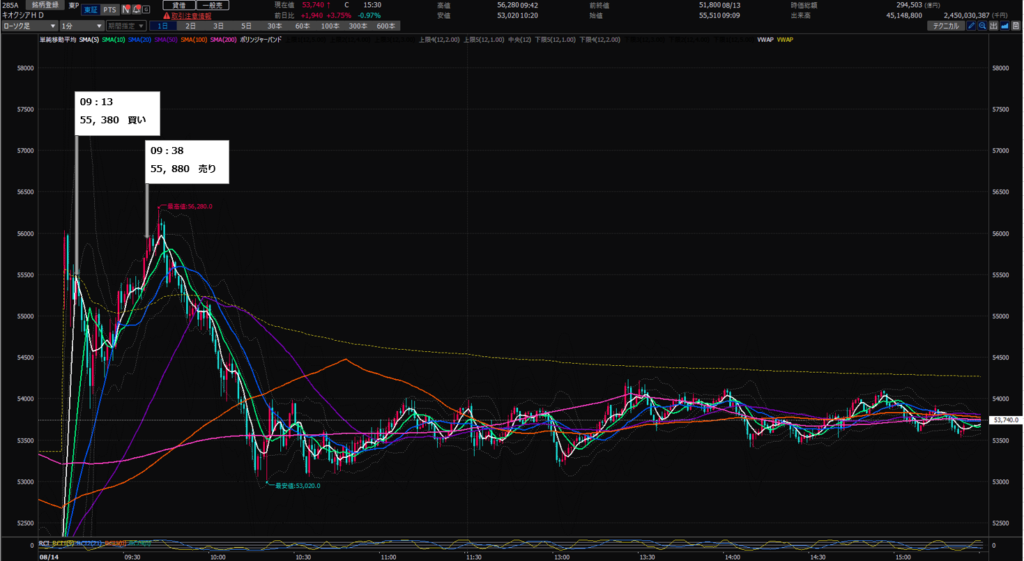The image size is (1024, 561).
Task: Select the 1日 range tab
Action: pyautogui.click(x=163, y=26)
